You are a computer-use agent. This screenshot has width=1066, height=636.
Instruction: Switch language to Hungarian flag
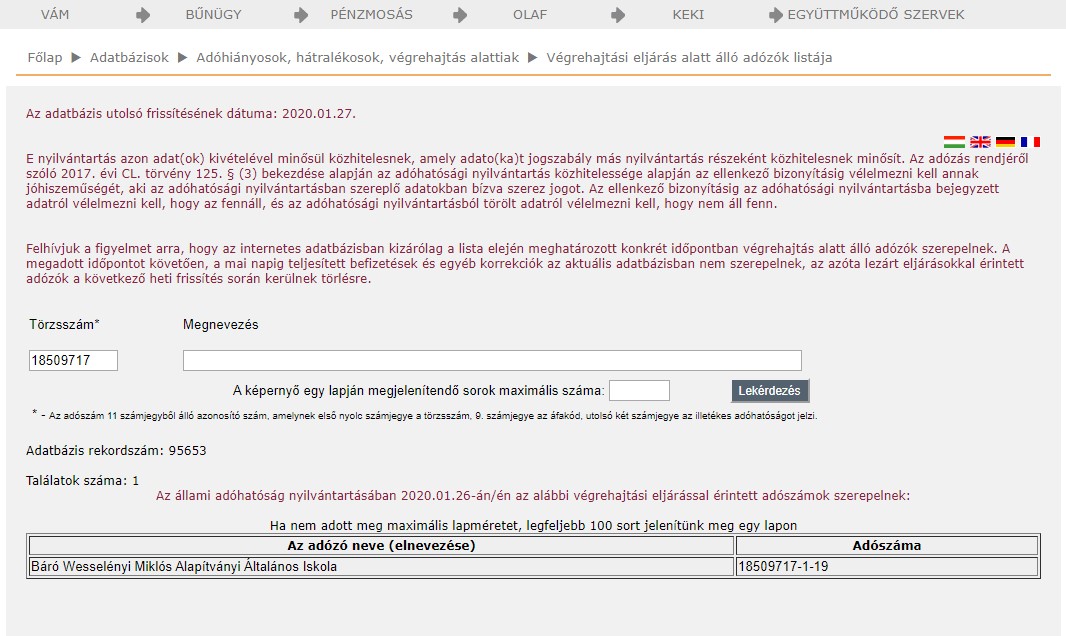[954, 142]
